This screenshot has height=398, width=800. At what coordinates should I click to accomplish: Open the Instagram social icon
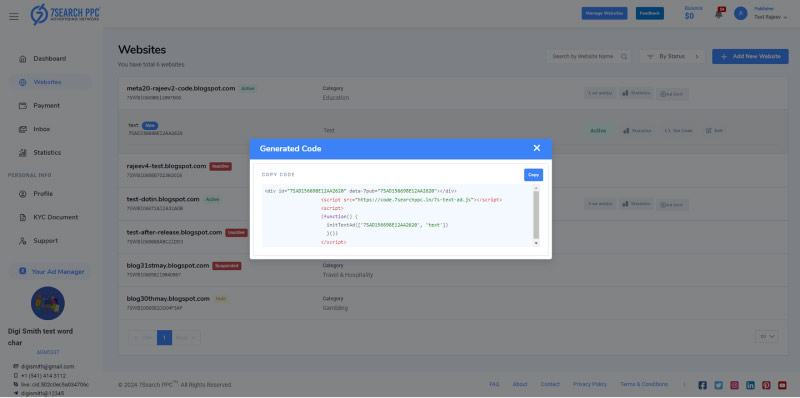734,385
